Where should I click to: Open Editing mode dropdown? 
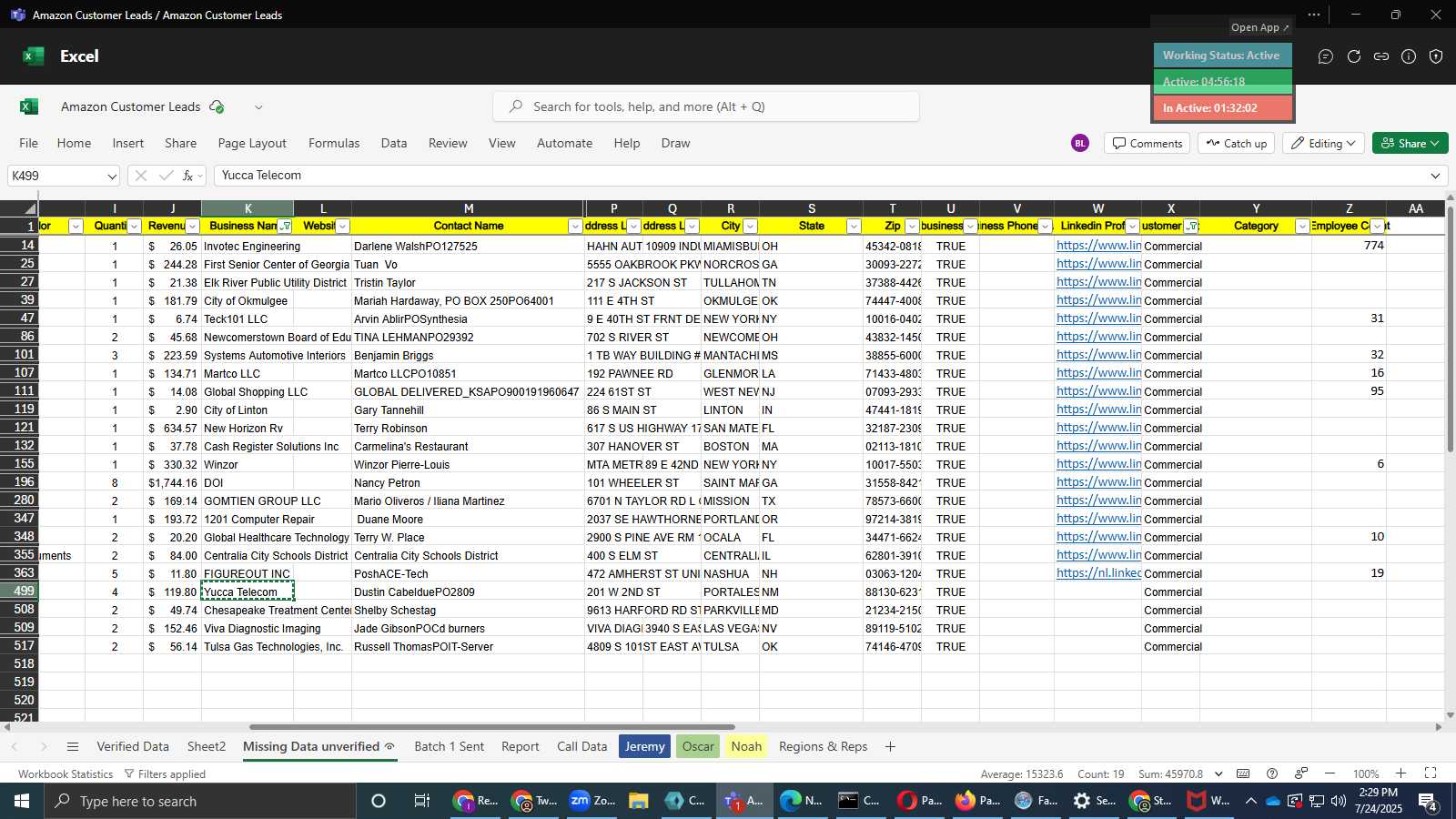[x=1323, y=143]
